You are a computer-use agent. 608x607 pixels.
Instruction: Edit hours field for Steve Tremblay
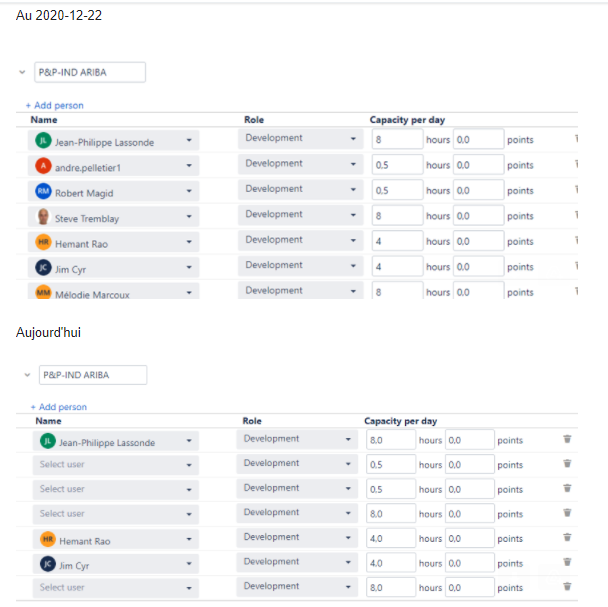[397, 216]
